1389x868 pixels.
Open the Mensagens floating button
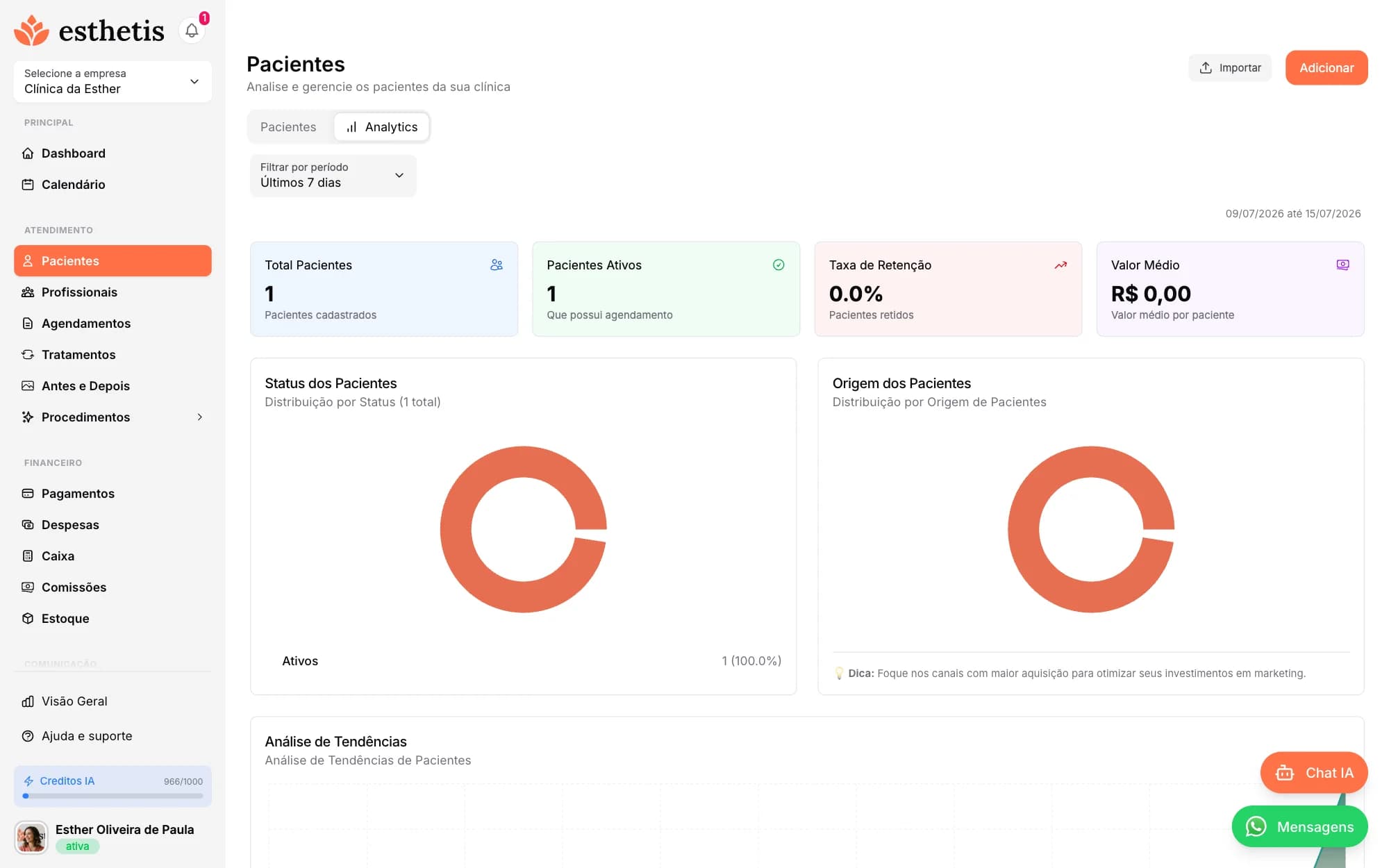(x=1299, y=826)
